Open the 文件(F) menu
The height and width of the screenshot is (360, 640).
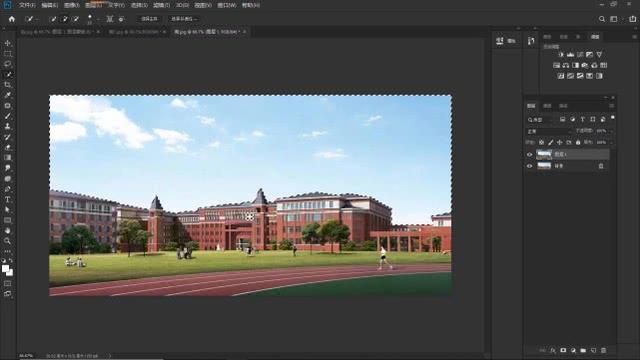pyautogui.click(x=27, y=5)
